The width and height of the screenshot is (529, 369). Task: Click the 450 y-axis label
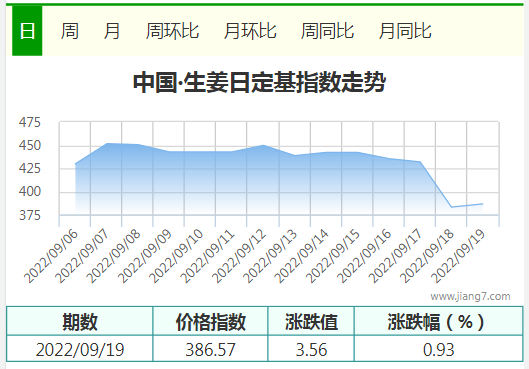click(30, 145)
